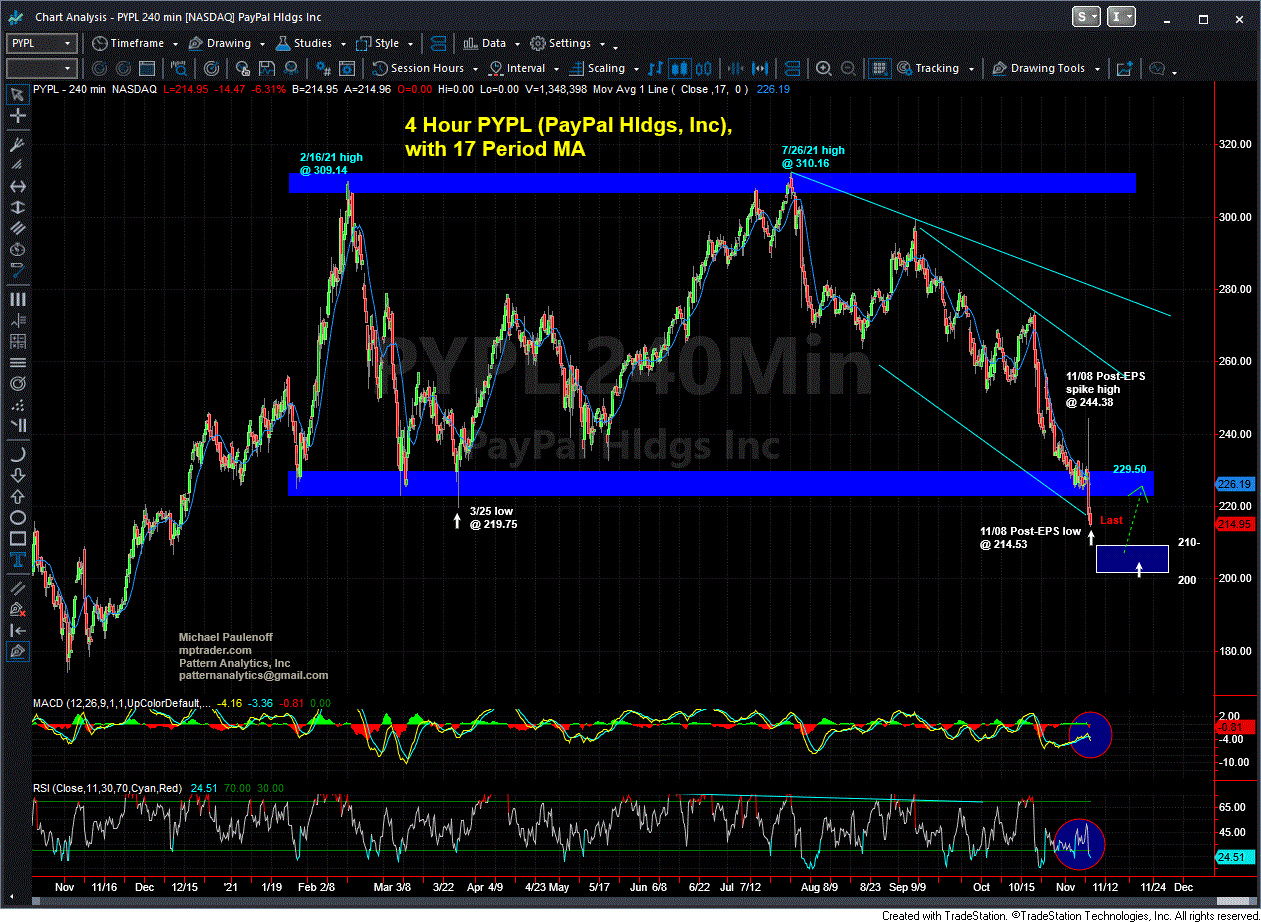
Task: Select the horizontal double-arrow extension tool
Action: pos(18,187)
